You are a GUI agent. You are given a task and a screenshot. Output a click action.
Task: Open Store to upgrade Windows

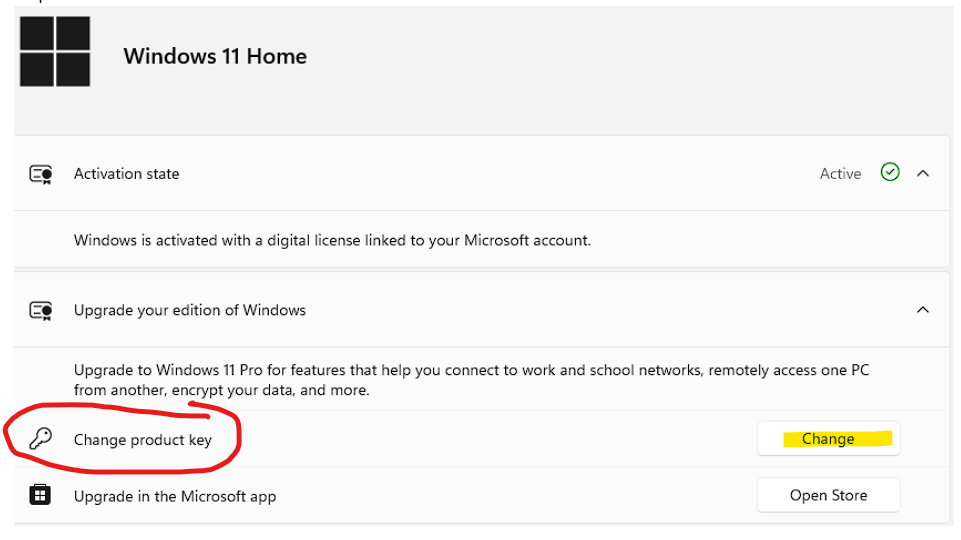coord(828,495)
